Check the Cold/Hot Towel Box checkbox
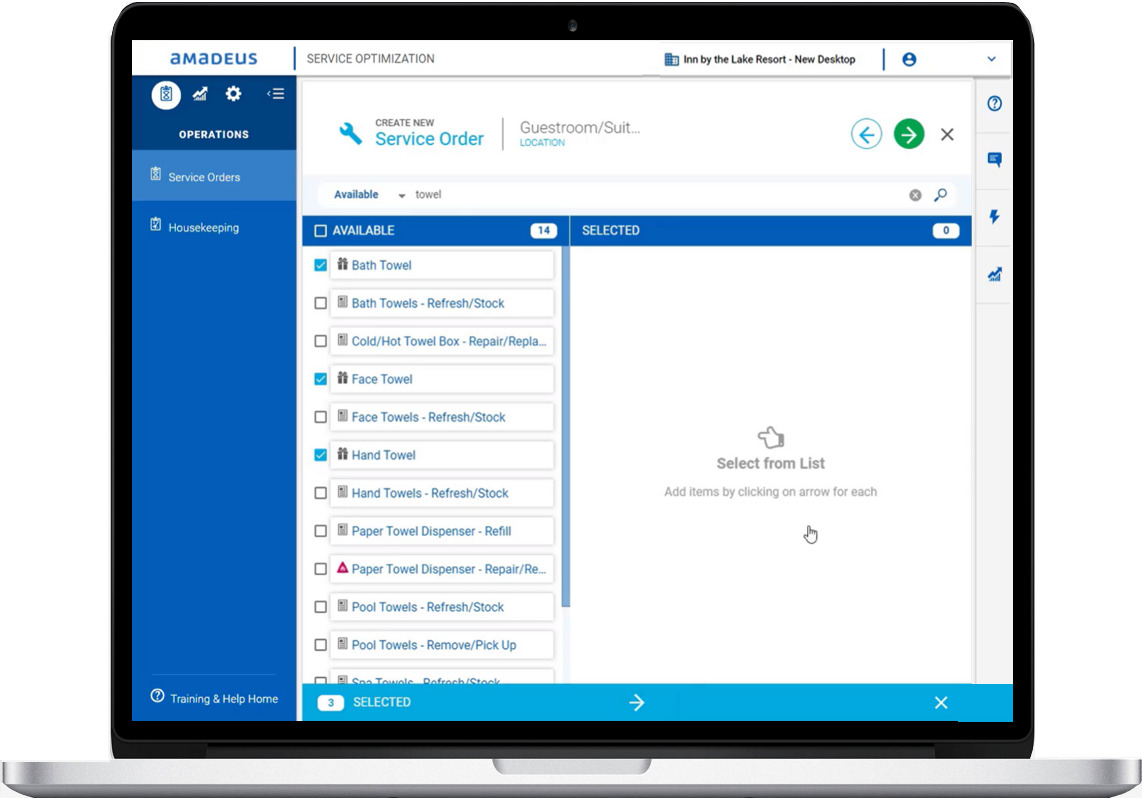This screenshot has height=798, width=1142. 320,341
